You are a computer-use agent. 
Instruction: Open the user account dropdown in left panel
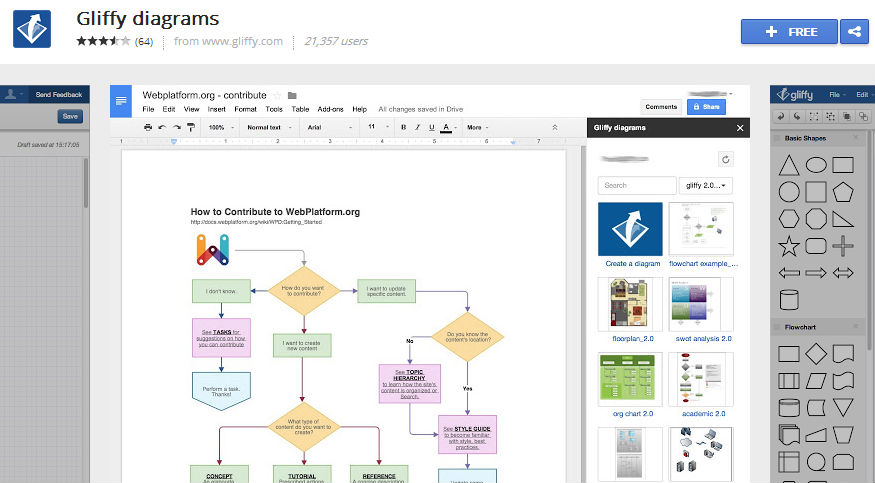tap(13, 95)
